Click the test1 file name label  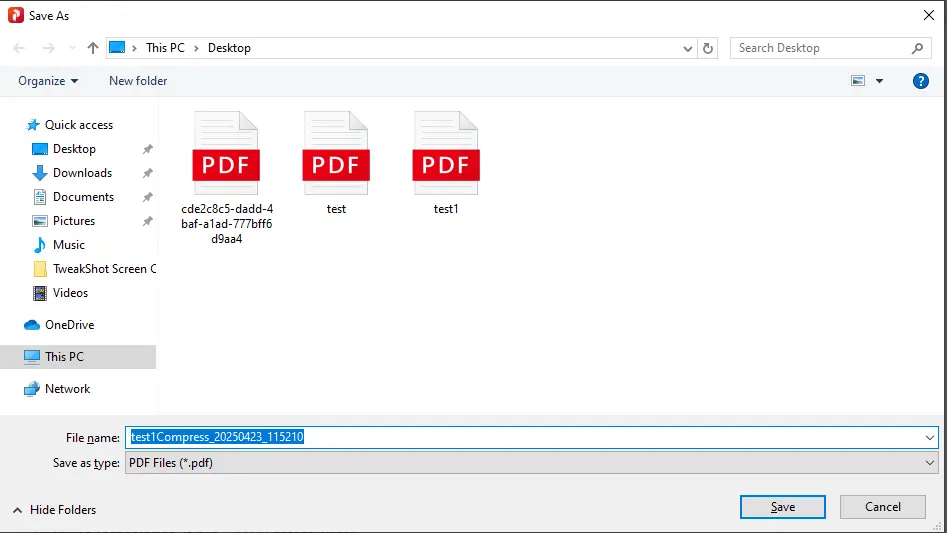(446, 209)
